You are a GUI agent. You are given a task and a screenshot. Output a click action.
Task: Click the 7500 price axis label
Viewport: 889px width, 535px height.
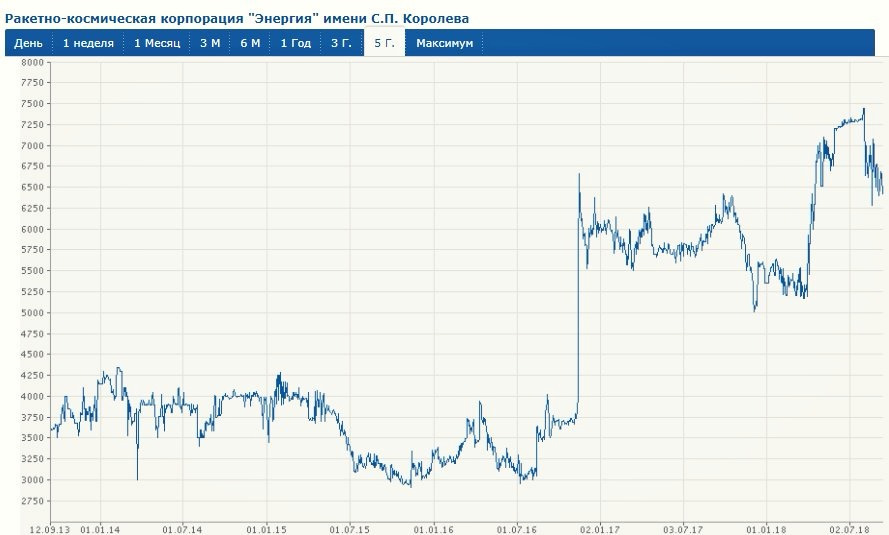(33, 104)
